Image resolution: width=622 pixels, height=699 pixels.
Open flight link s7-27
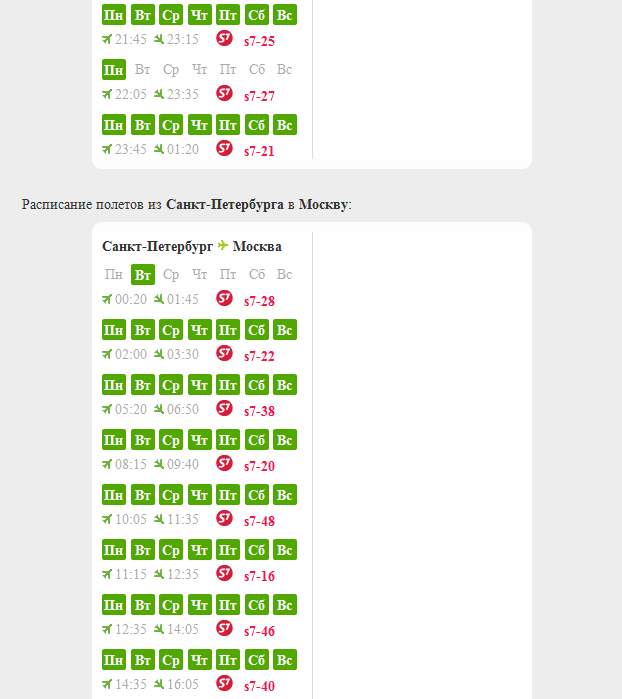pyautogui.click(x=259, y=96)
